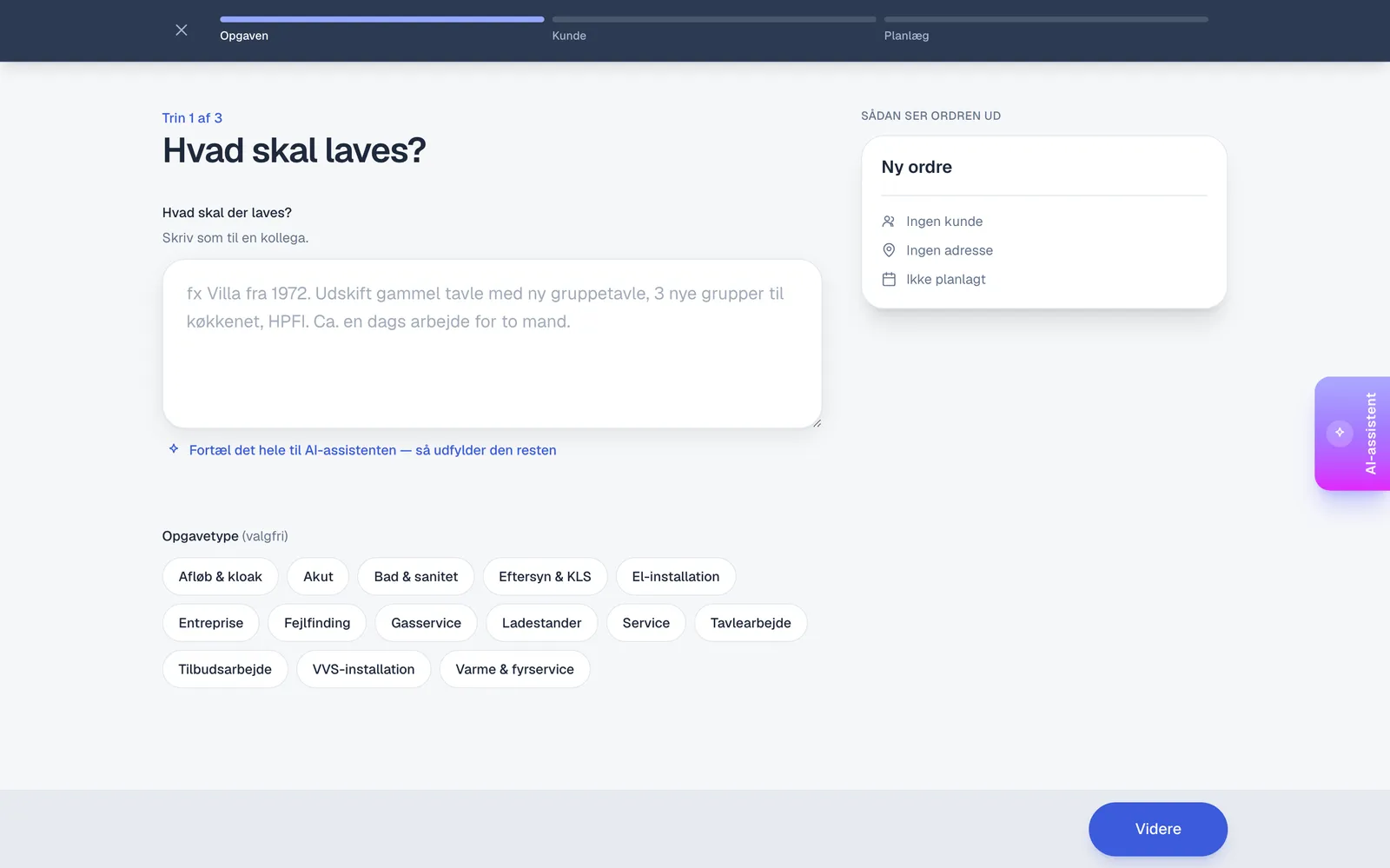
Task: Click the customer icon next to Ingen kunde
Action: click(x=889, y=222)
